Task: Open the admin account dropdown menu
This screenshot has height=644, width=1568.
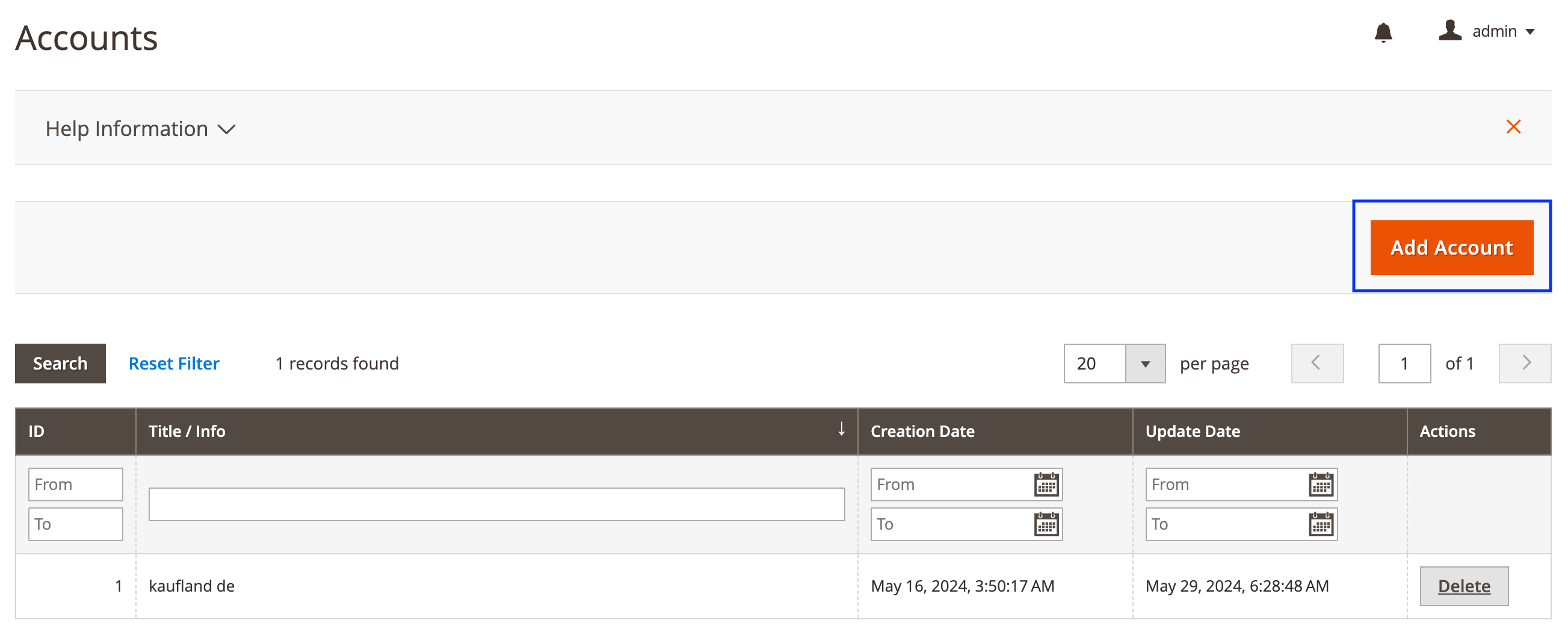Action: 1502,32
